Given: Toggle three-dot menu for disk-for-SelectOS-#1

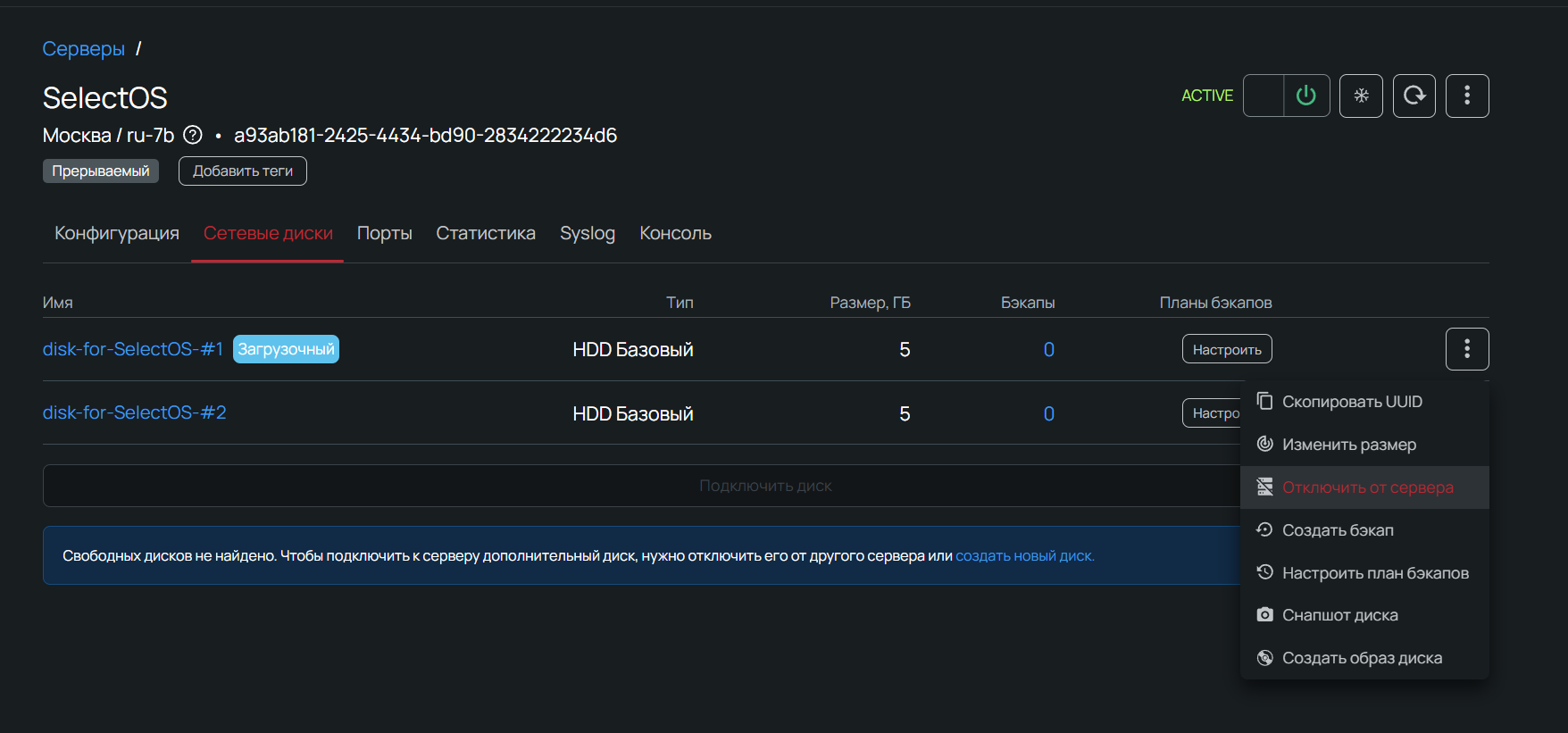Looking at the screenshot, I should tap(1467, 349).
